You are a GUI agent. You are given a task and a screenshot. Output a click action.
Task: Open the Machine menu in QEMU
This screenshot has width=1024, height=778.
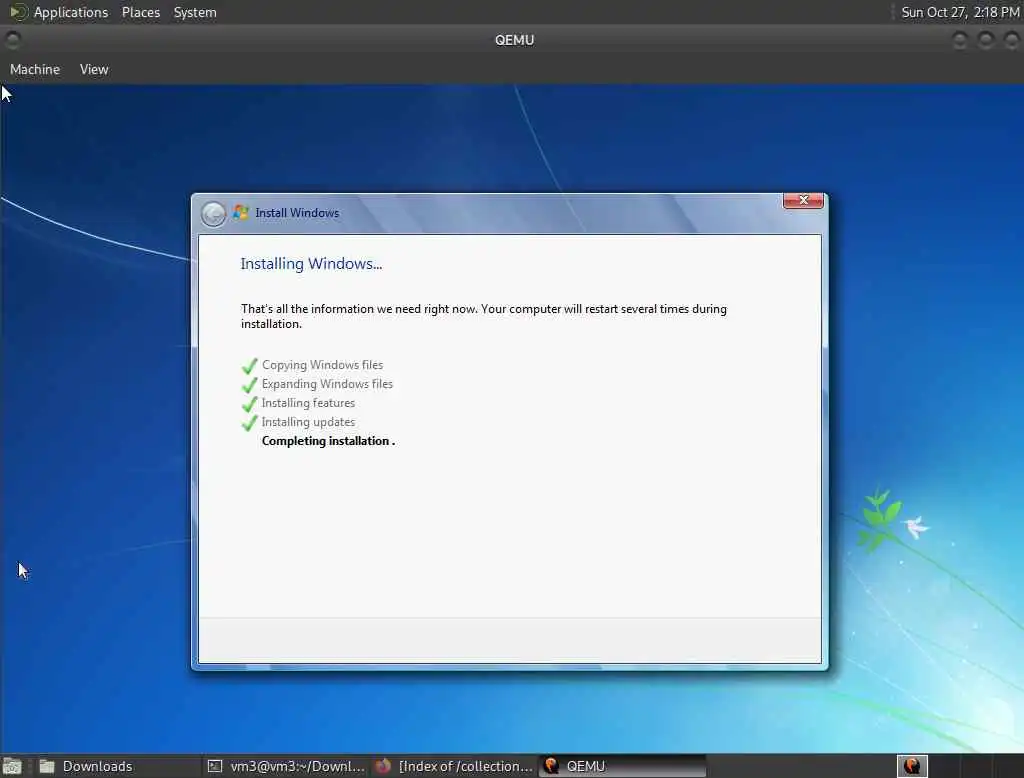coord(35,69)
